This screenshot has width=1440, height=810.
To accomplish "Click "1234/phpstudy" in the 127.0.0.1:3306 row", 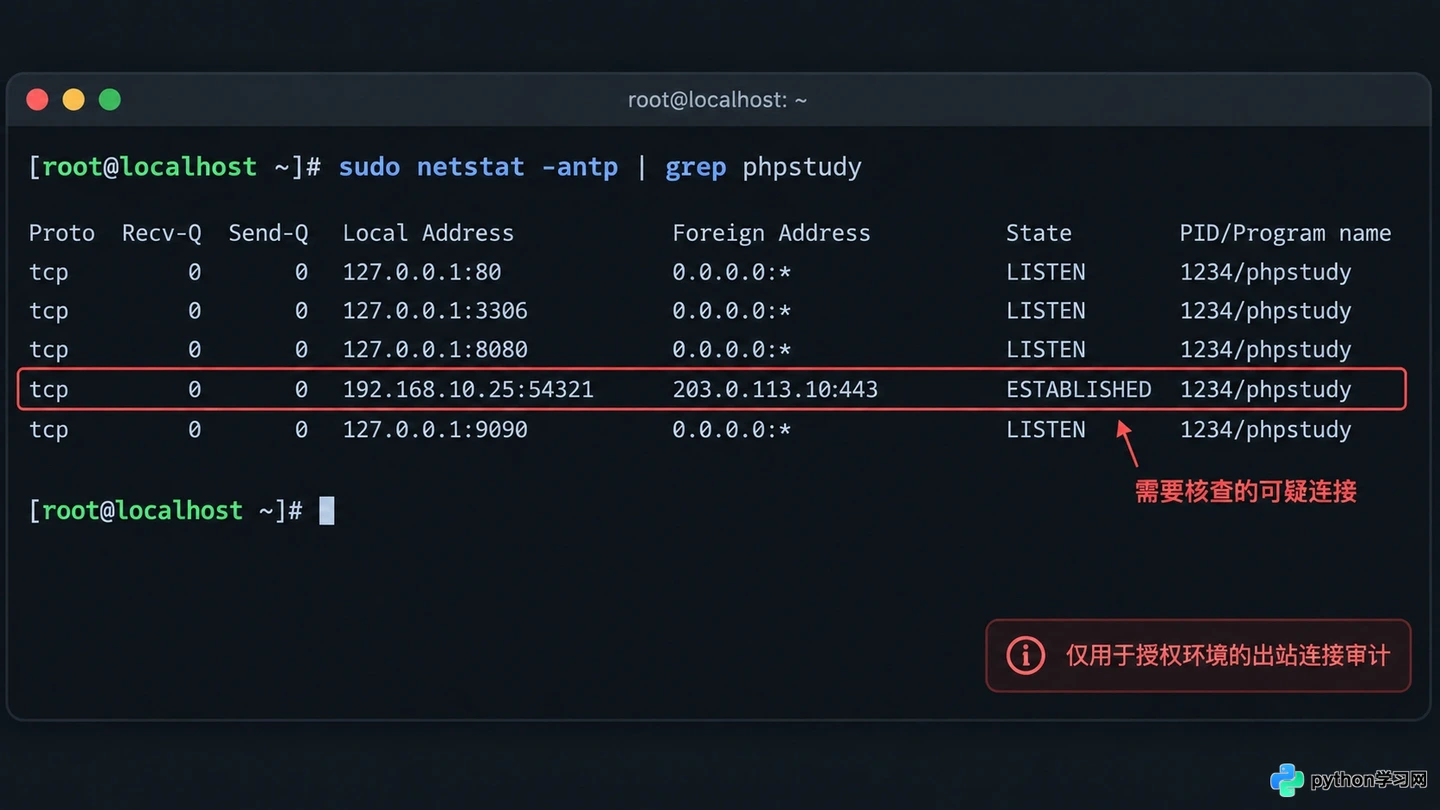I will click(x=1265, y=312).
